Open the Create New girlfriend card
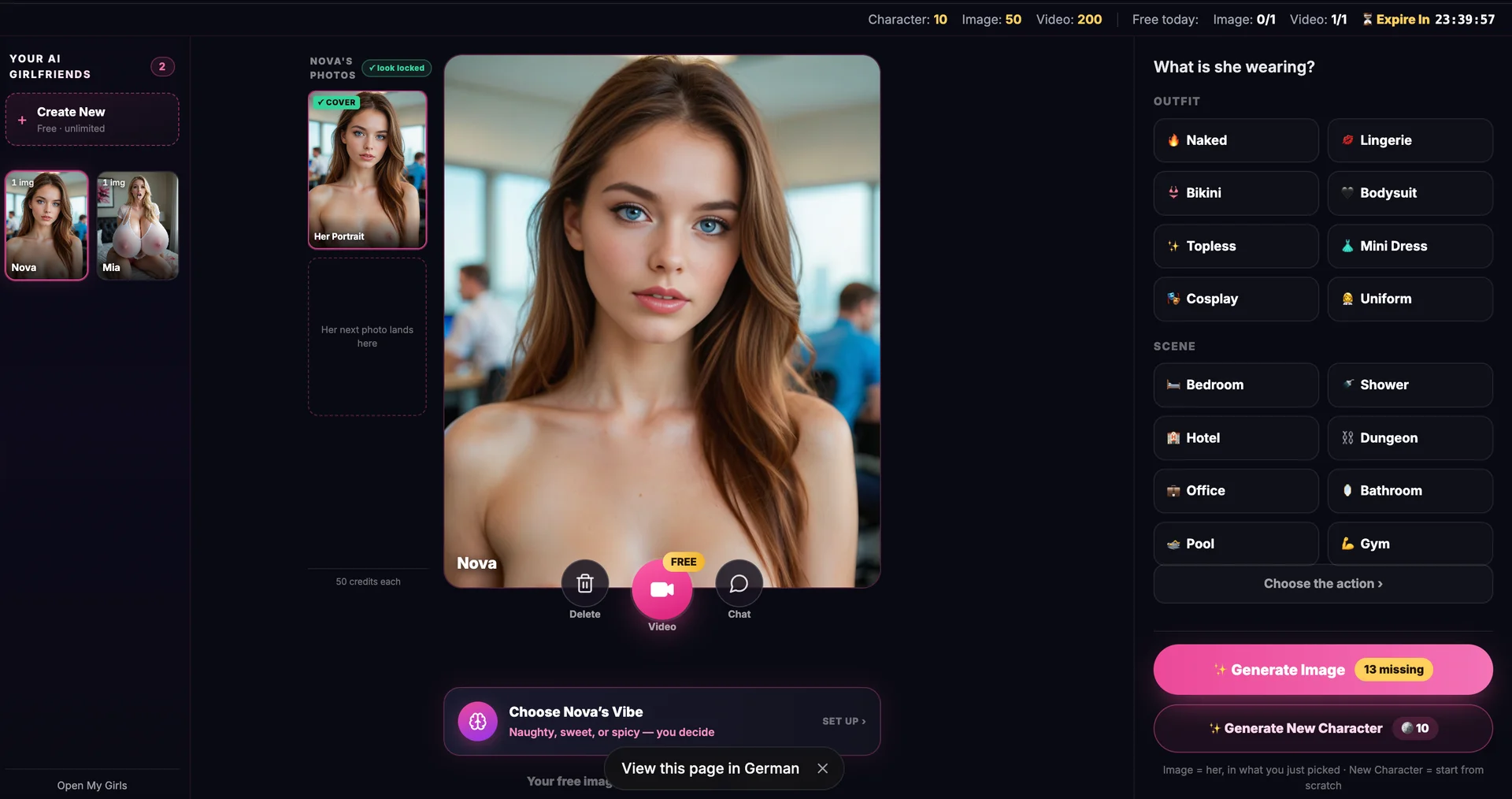Viewport: 1512px width, 799px height. [92, 119]
